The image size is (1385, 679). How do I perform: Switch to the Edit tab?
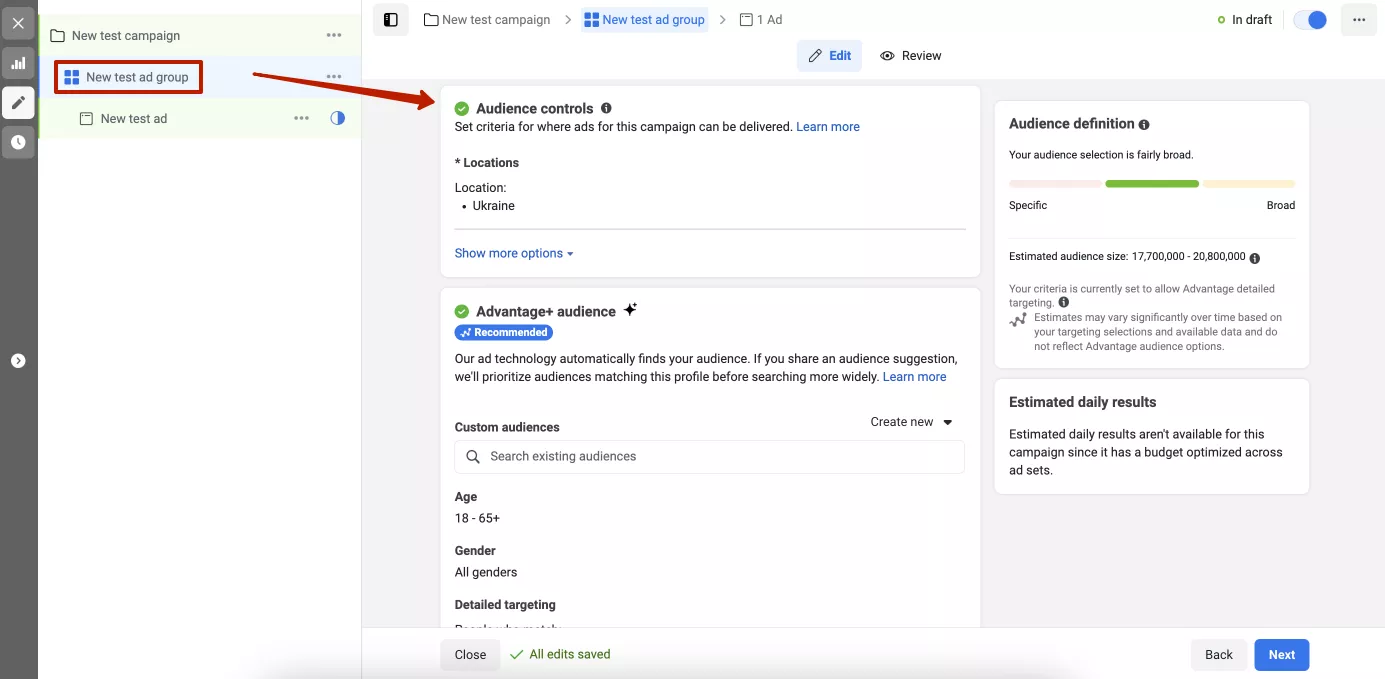829,56
